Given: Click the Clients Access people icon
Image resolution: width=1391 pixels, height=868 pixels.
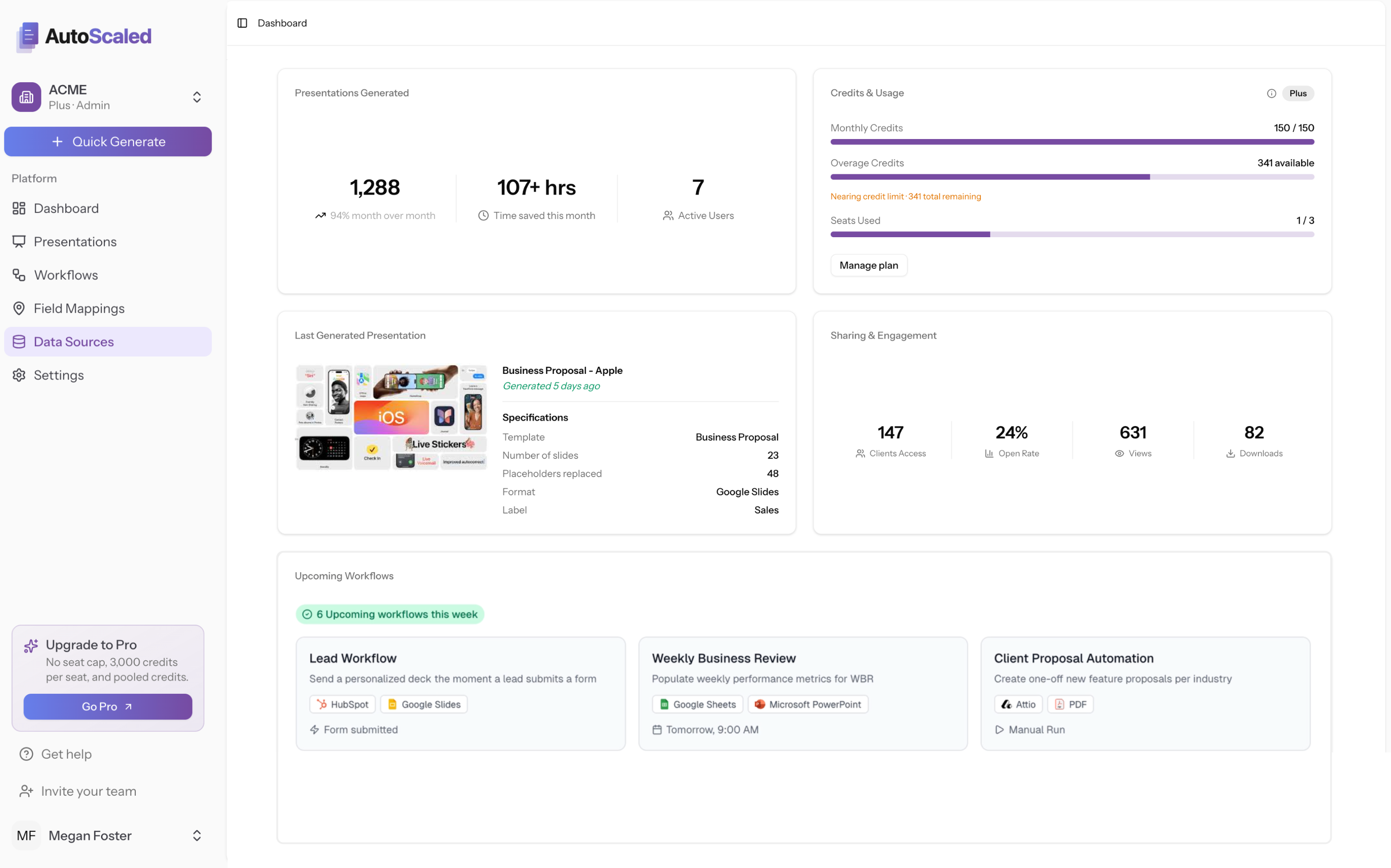Looking at the screenshot, I should pyautogui.click(x=860, y=454).
